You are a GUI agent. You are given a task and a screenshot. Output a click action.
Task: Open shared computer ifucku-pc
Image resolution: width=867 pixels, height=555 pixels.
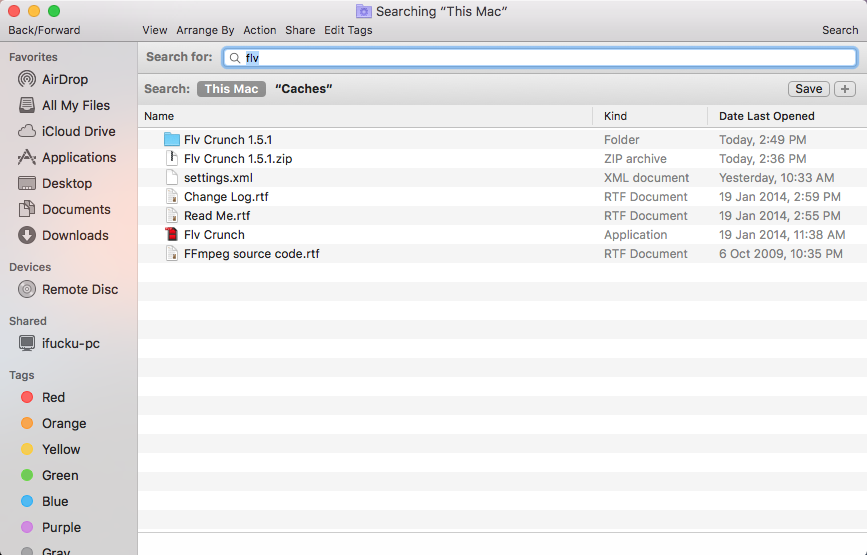[x=70, y=343]
